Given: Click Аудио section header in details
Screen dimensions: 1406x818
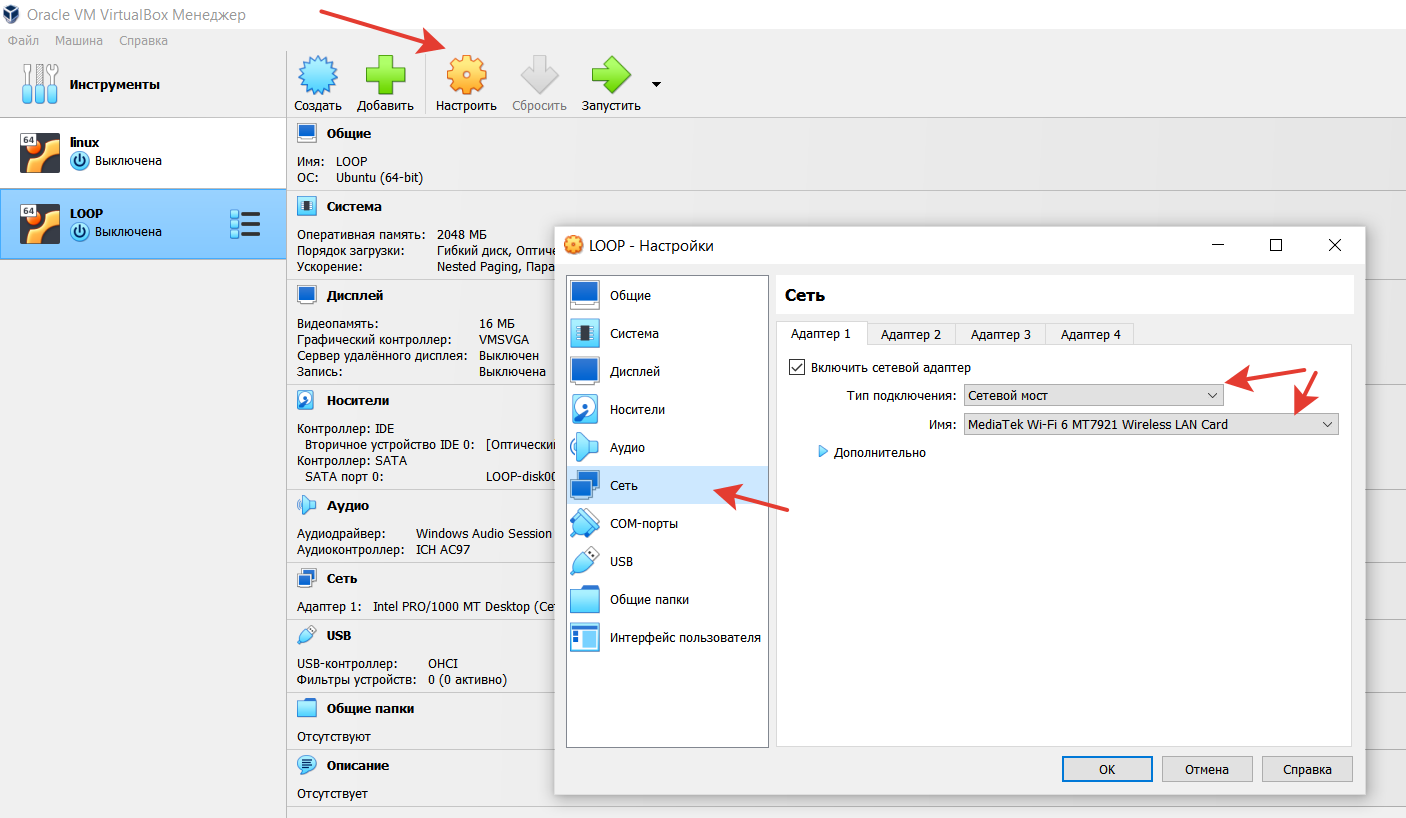Looking at the screenshot, I should 347,505.
